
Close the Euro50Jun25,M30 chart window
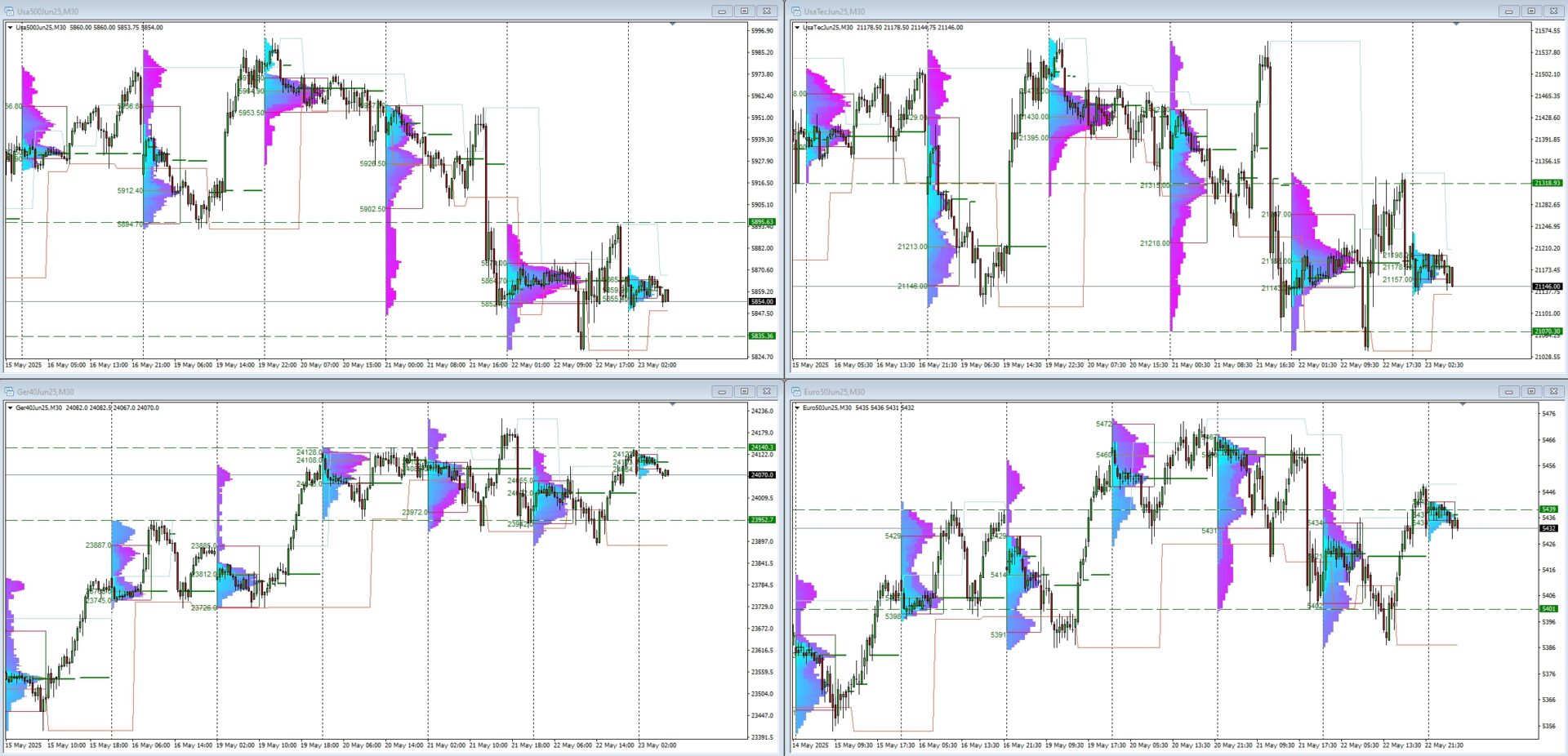(x=1553, y=392)
